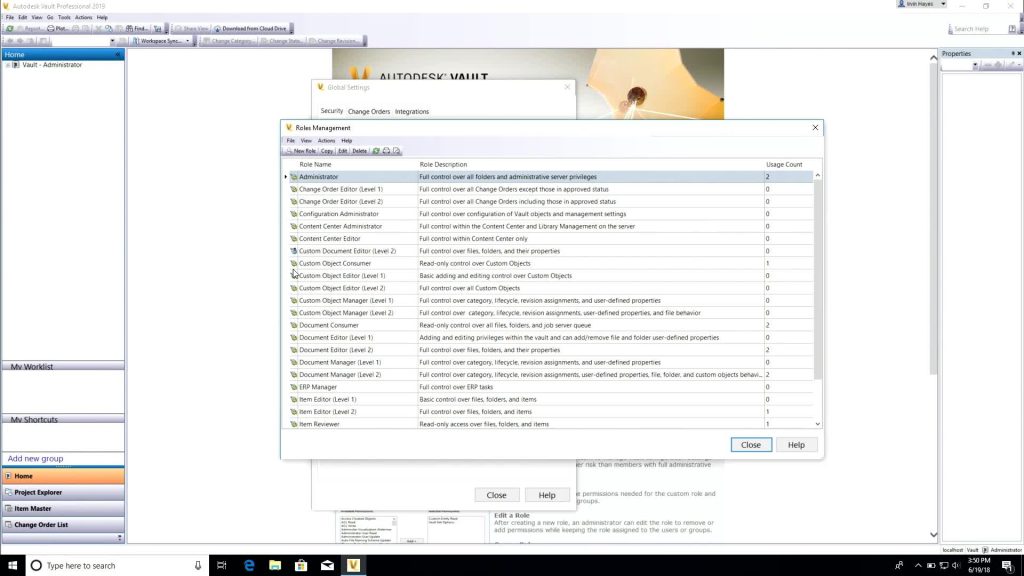Open the Autodesk Vault taskbar icon

point(352,565)
